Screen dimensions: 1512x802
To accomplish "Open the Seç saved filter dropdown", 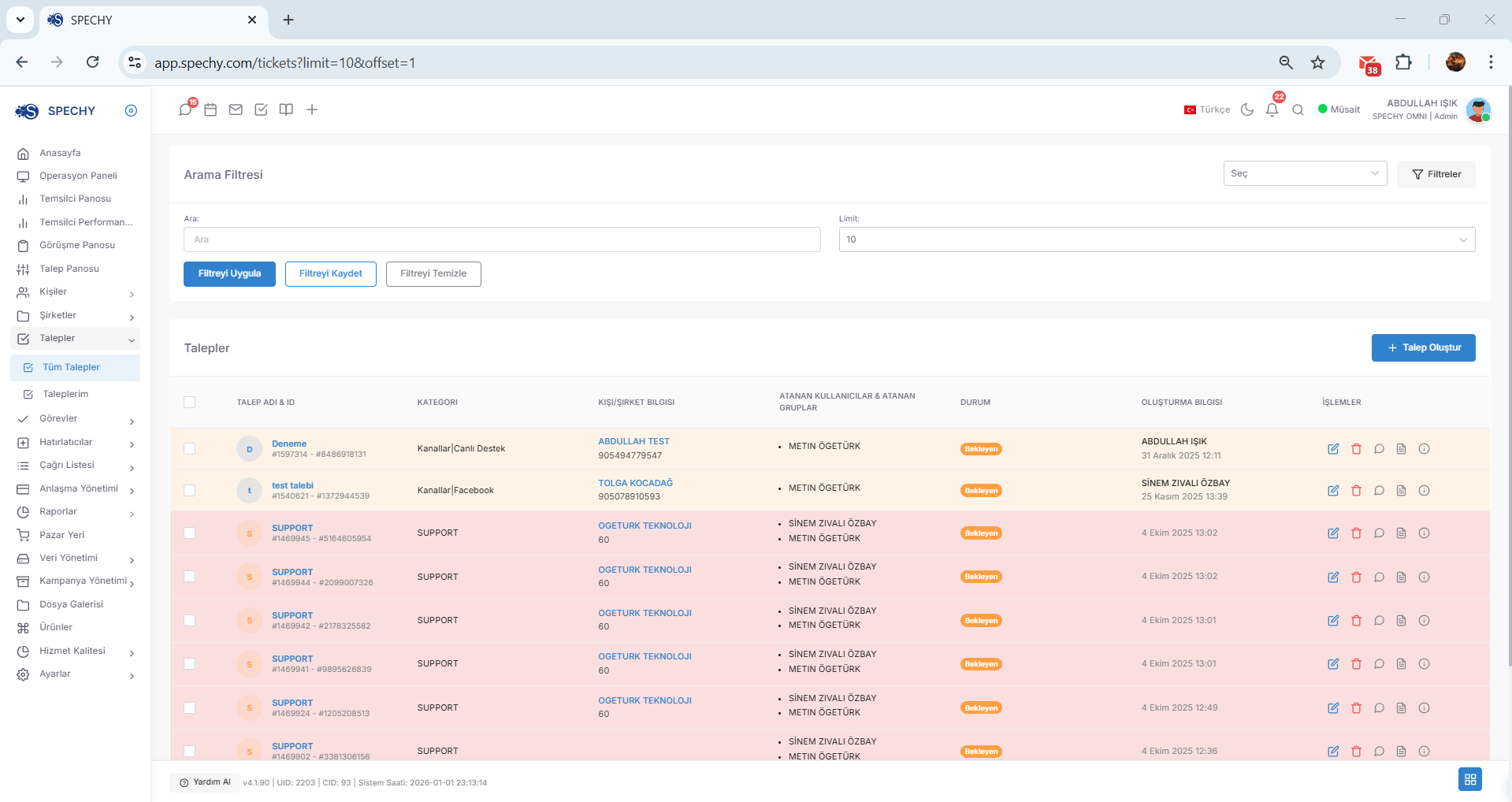I will [1305, 173].
